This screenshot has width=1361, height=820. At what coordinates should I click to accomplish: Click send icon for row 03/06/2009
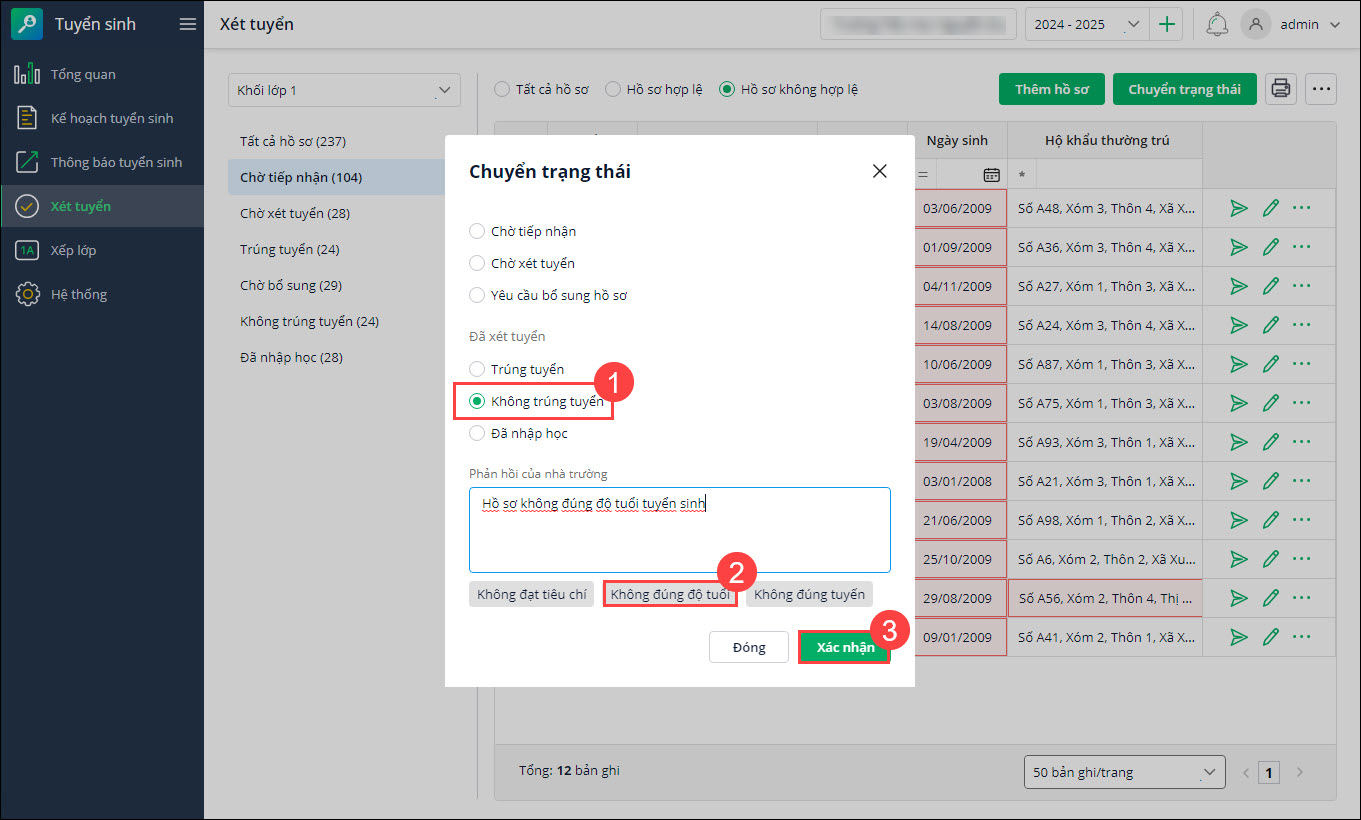[x=1239, y=208]
